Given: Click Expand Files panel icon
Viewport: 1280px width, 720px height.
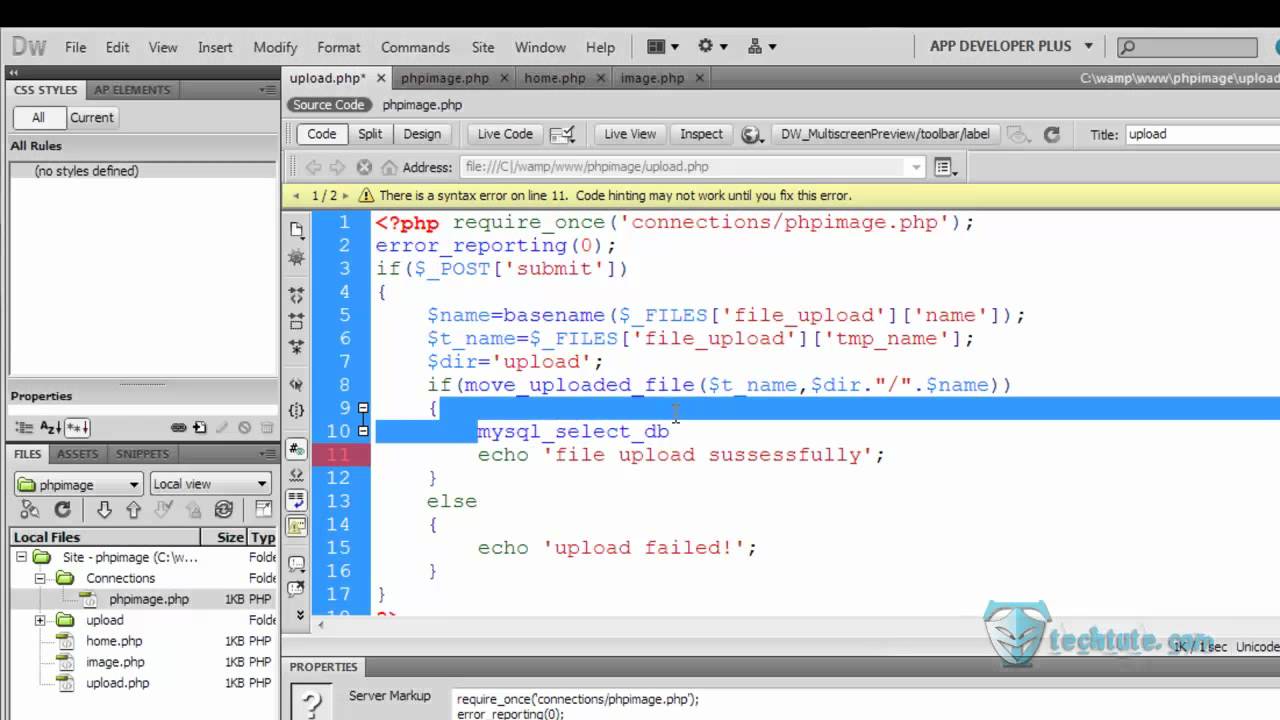Looking at the screenshot, I should click(263, 510).
